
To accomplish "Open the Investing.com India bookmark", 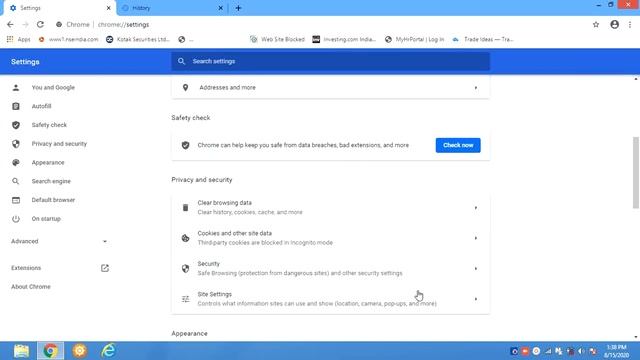I will (344, 39).
